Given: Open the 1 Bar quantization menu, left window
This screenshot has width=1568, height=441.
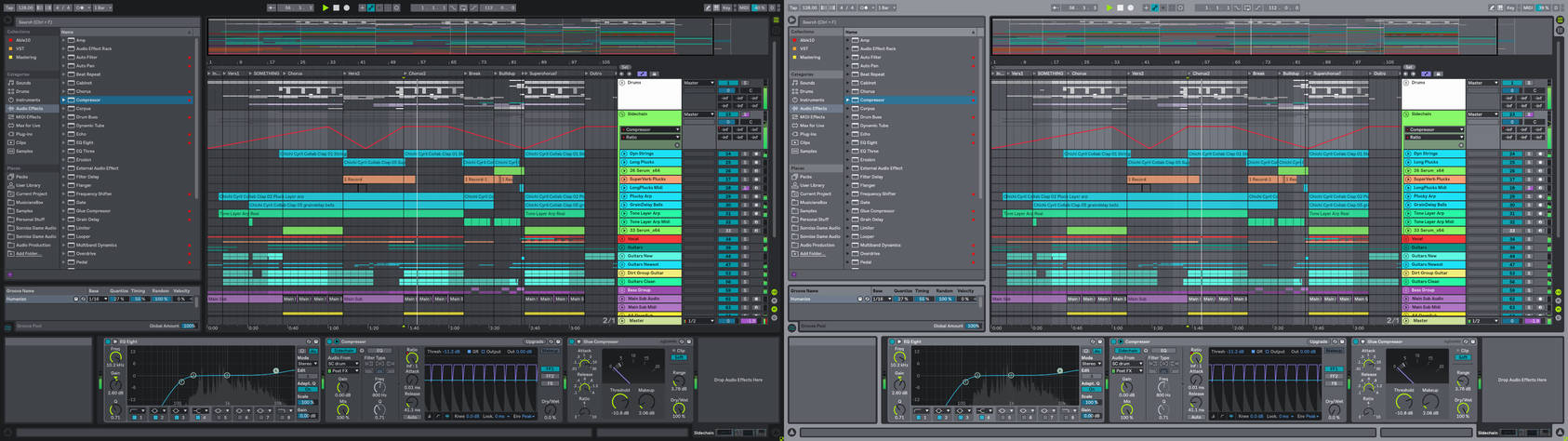Looking at the screenshot, I should 103,7.
